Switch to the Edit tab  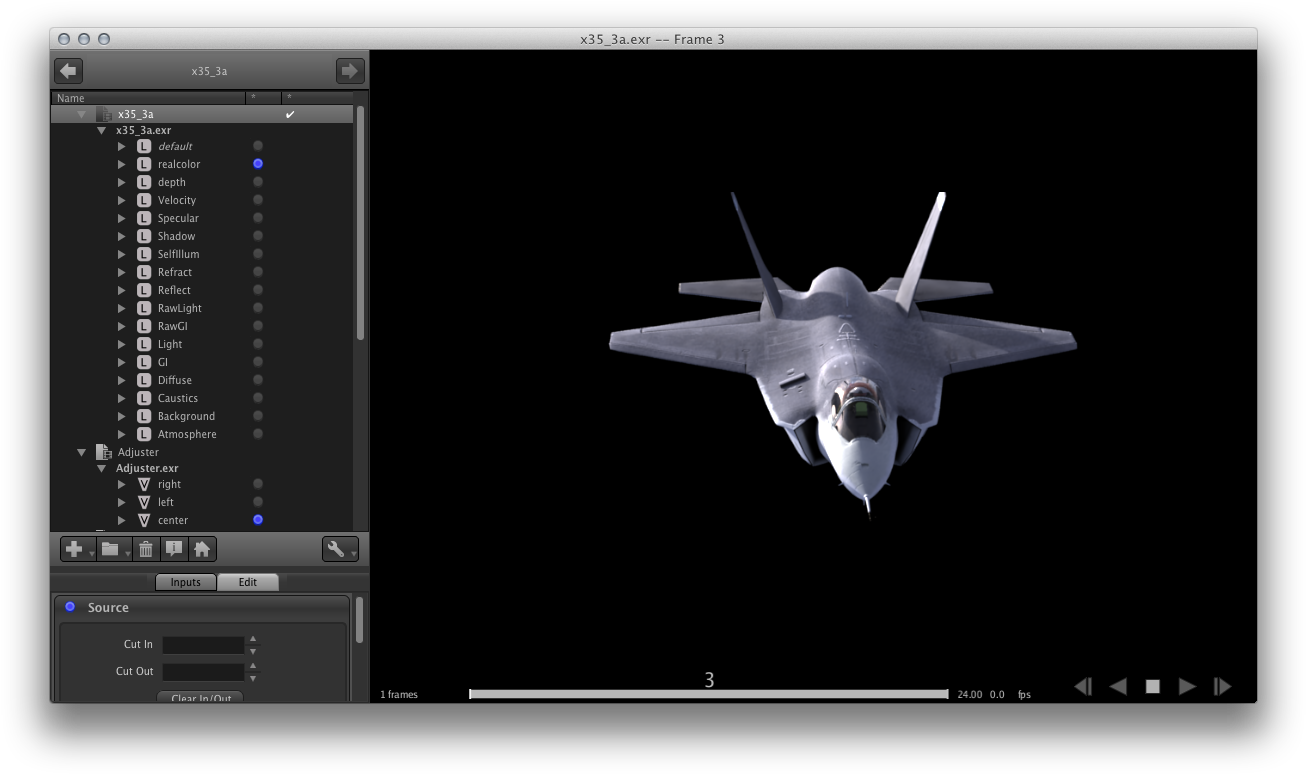[x=248, y=582]
